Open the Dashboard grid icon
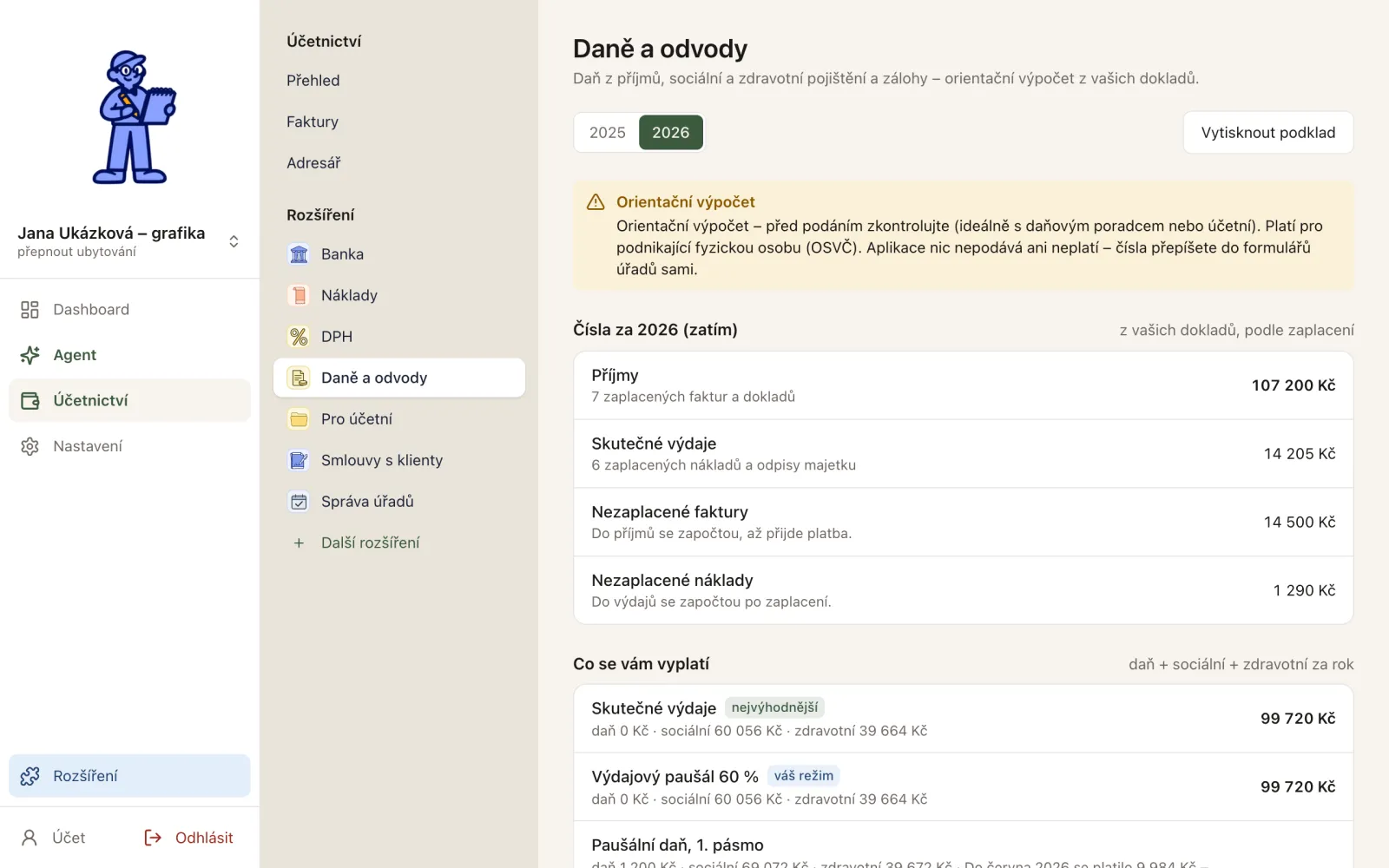Image resolution: width=1389 pixels, height=868 pixels. pyautogui.click(x=30, y=310)
